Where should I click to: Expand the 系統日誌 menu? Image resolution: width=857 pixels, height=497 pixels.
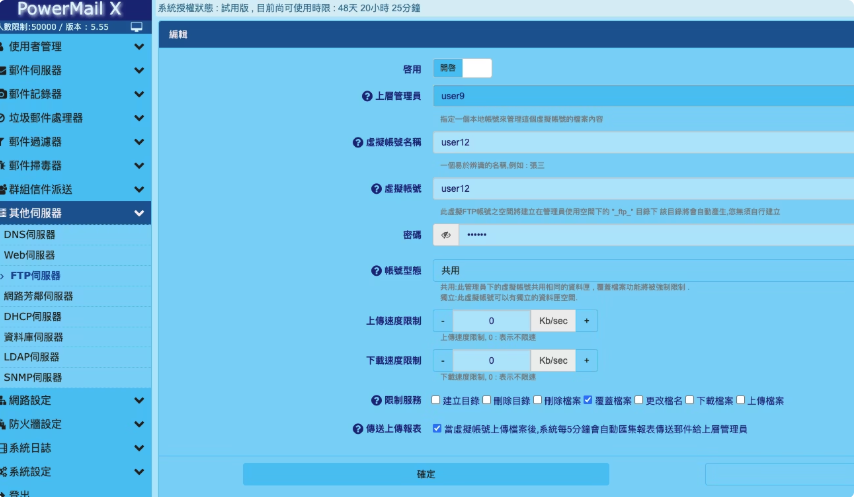pyautogui.click(x=75, y=448)
